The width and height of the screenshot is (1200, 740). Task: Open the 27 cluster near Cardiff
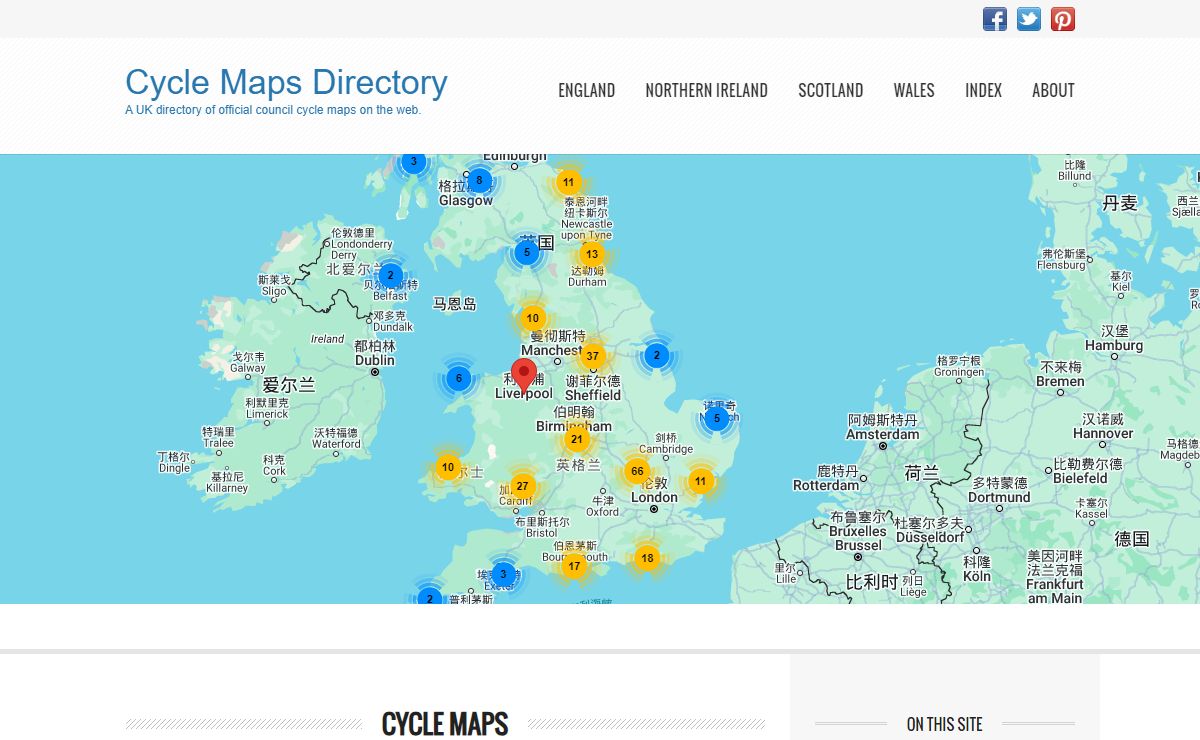522,487
